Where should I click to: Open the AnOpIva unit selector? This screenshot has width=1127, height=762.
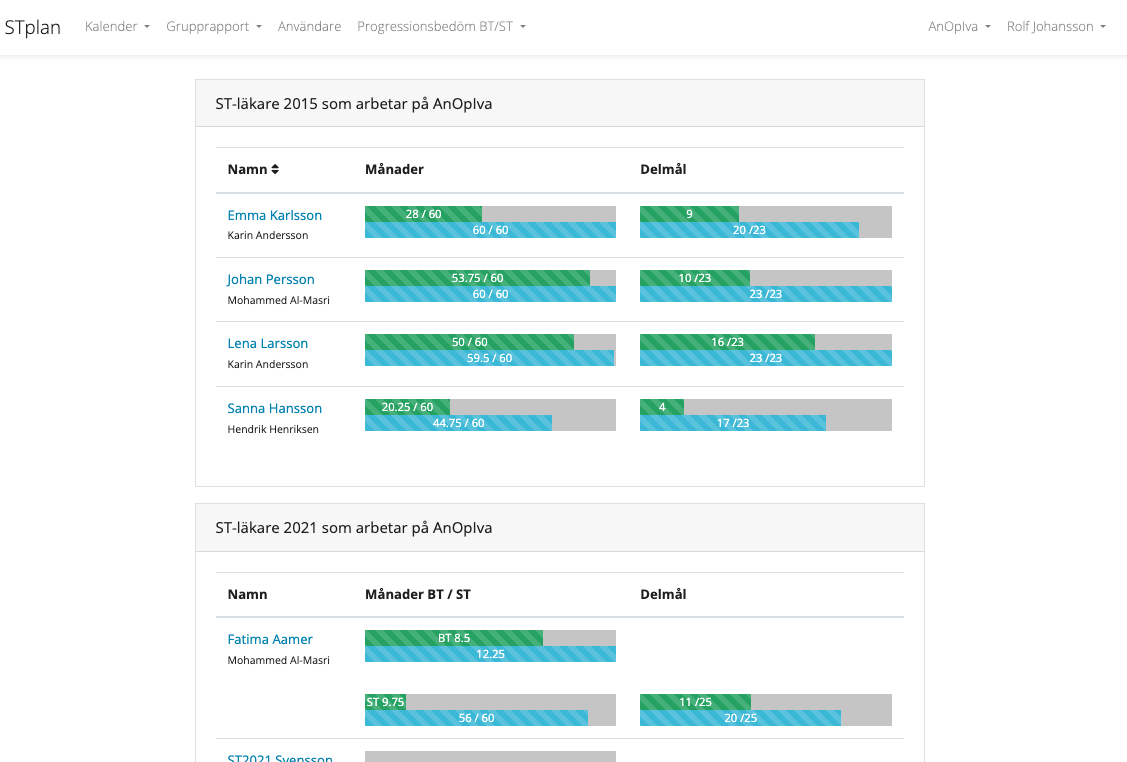(958, 26)
